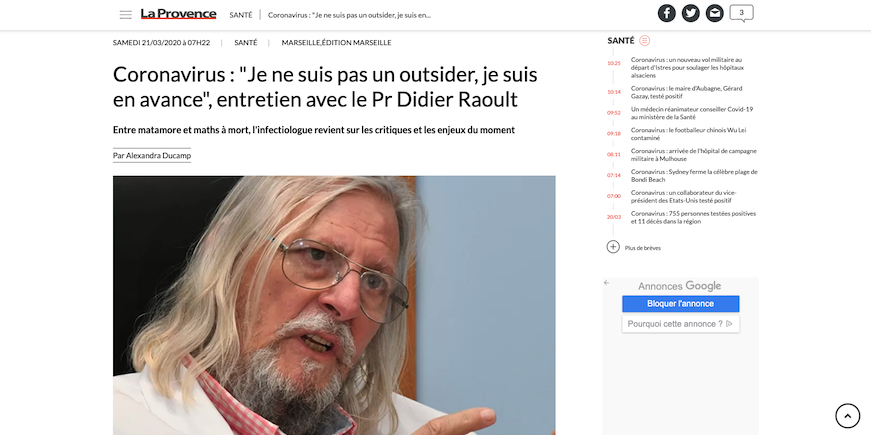Viewport: 871px width, 435px height.
Task: Open SANTÉ category under the date line
Action: tap(246, 43)
